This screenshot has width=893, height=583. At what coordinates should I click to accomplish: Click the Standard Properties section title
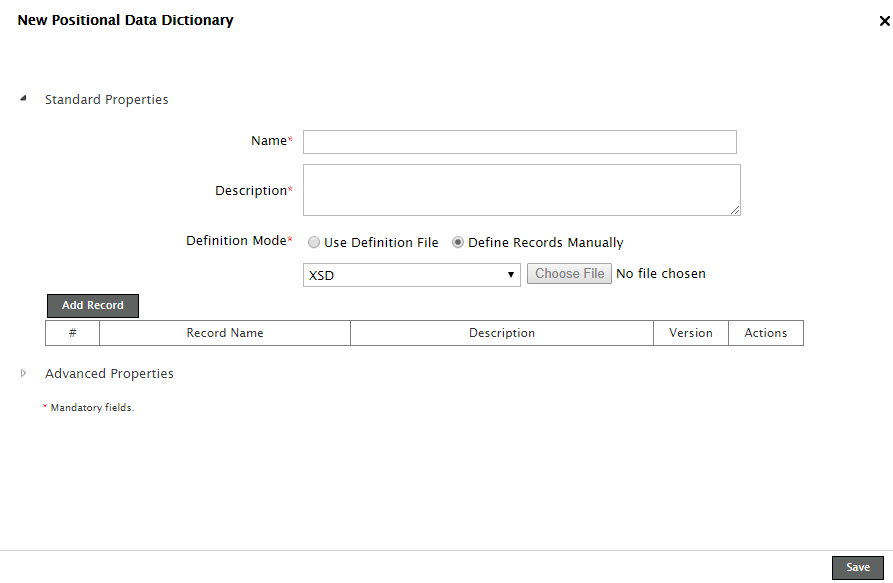click(x=106, y=99)
